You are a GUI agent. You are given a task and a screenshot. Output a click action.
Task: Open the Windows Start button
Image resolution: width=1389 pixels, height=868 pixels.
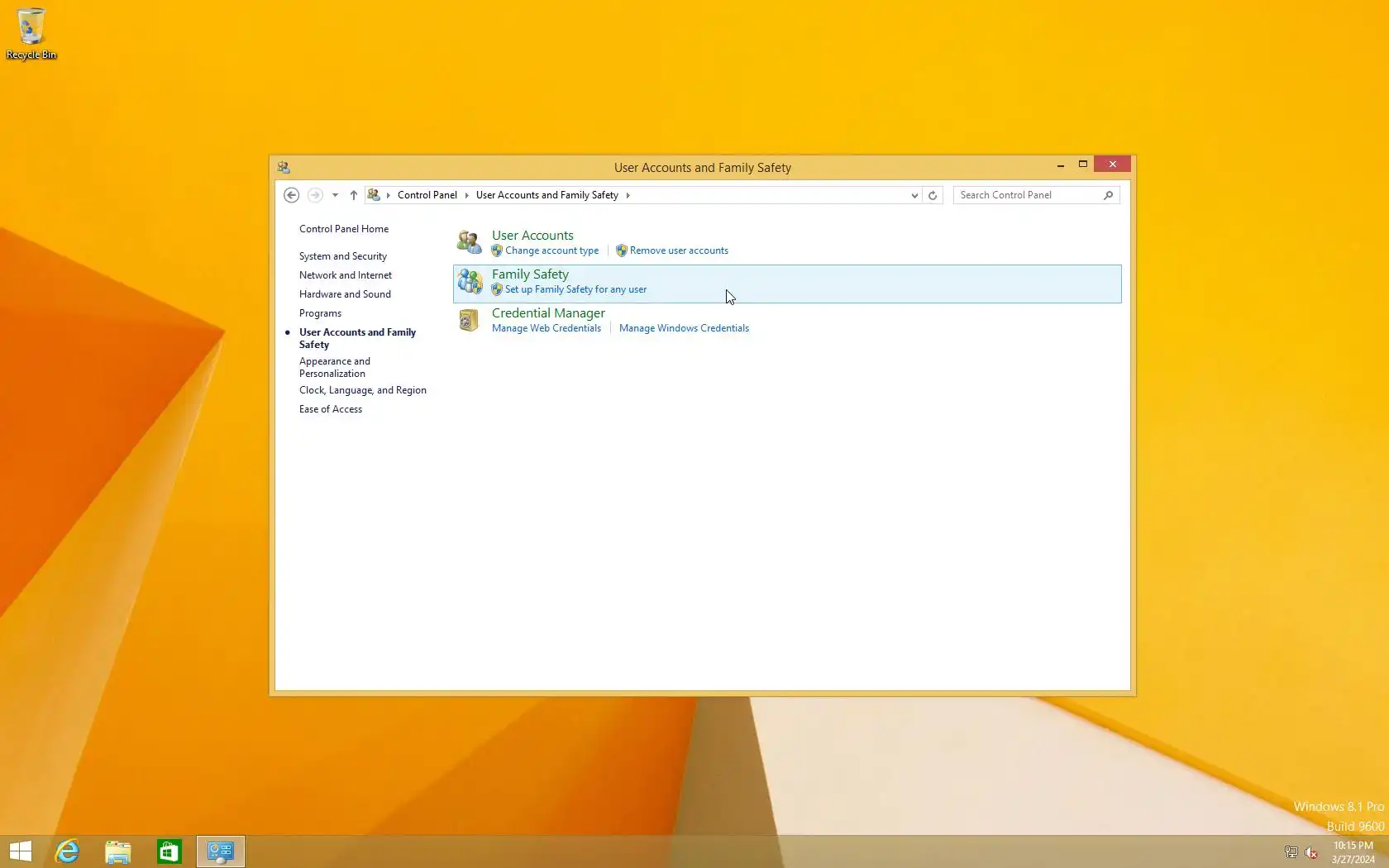click(21, 851)
